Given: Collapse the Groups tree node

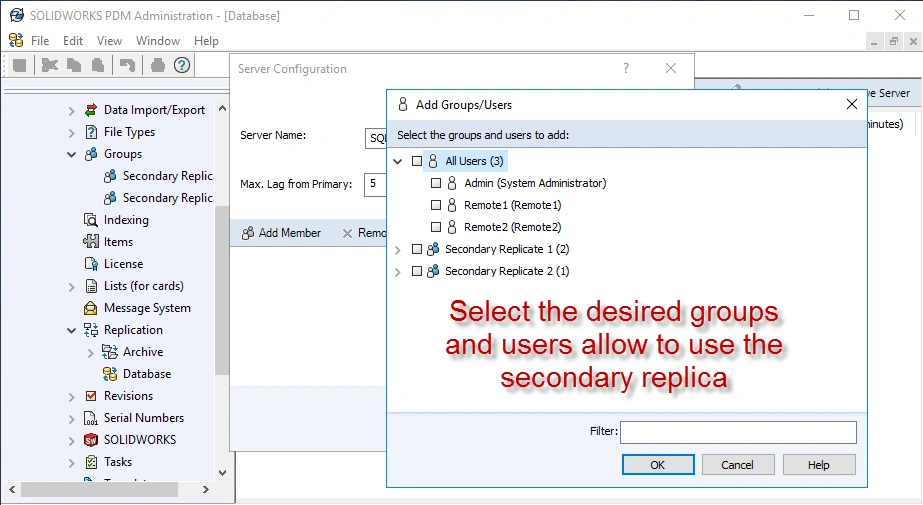Looking at the screenshot, I should click(x=71, y=155).
